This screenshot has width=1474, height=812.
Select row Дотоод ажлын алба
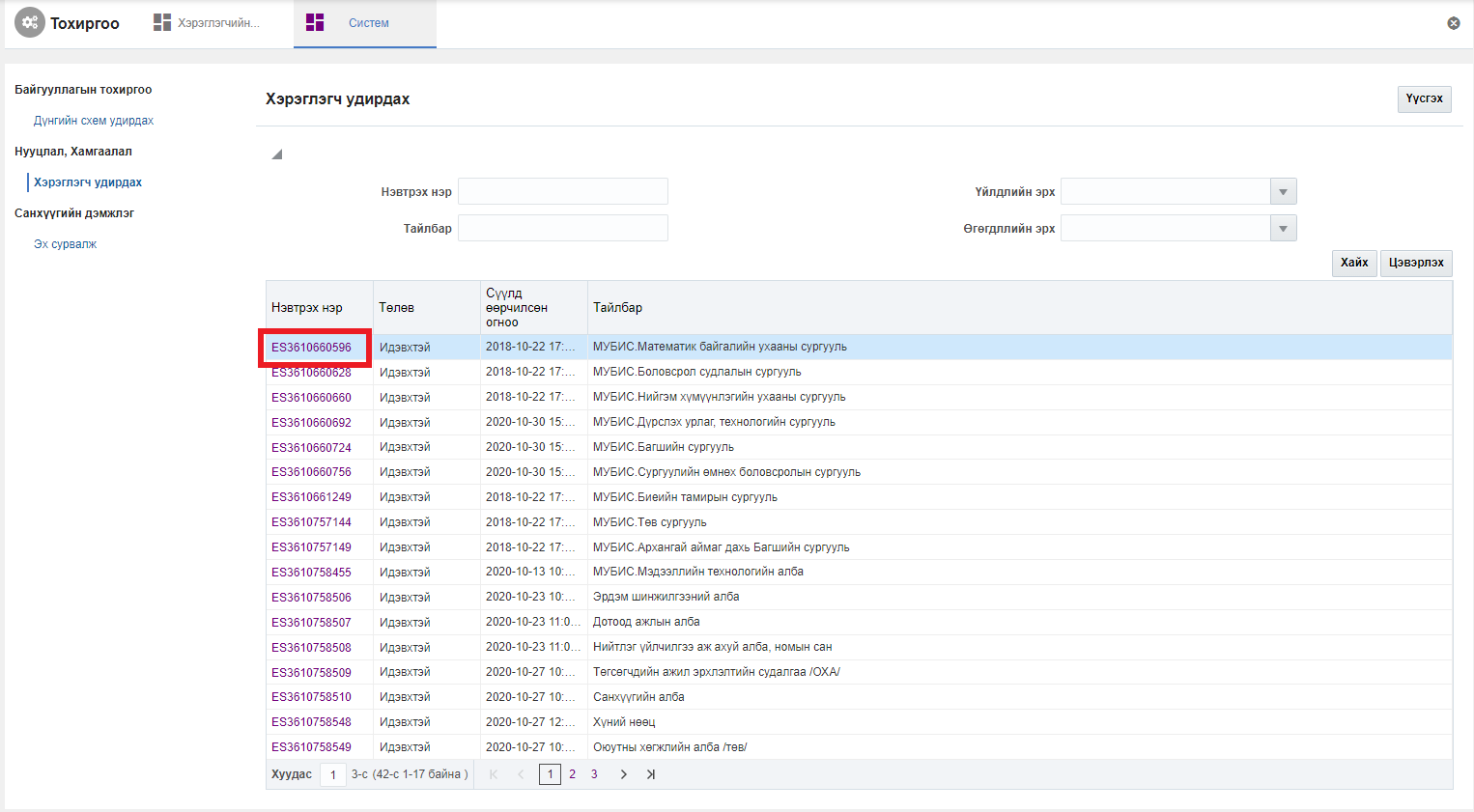pos(859,623)
